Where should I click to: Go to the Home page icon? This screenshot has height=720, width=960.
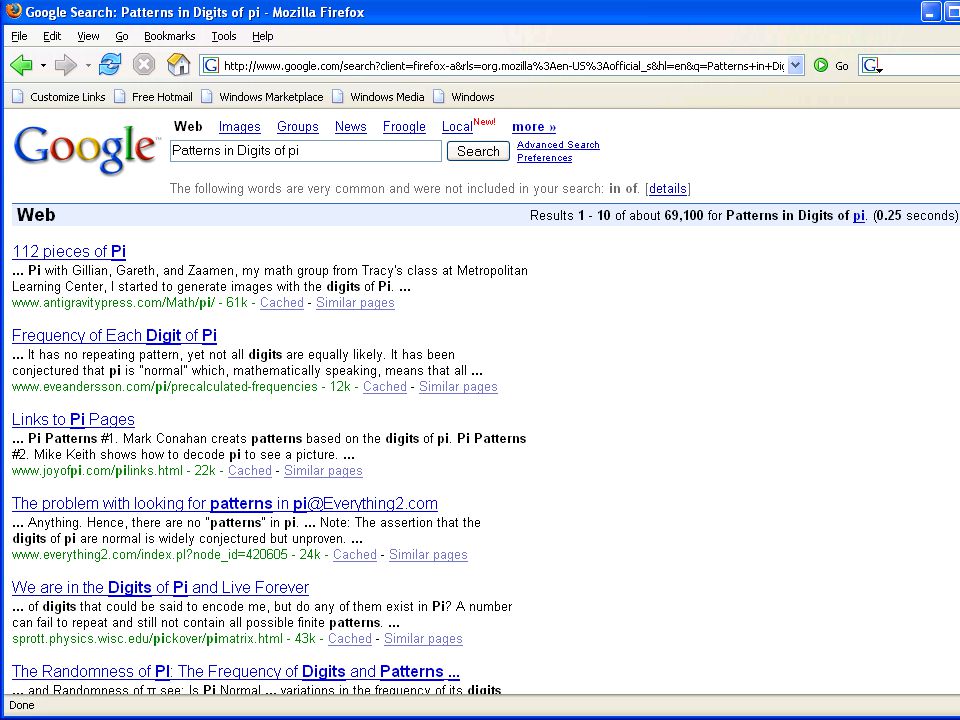pos(178,64)
